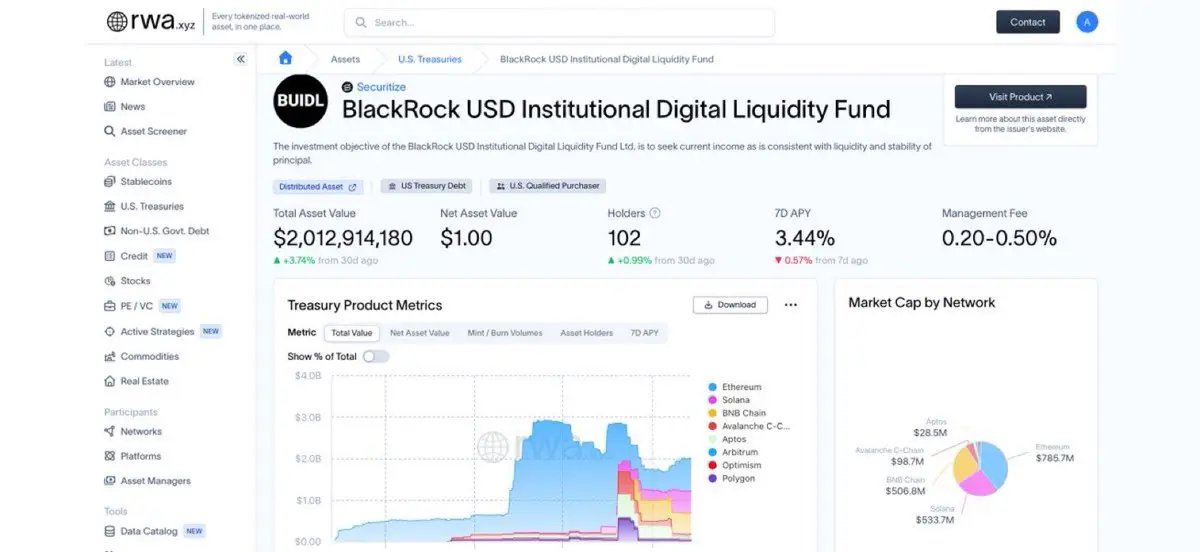The height and width of the screenshot is (552, 1200).
Task: Click the $785.7M Ethereum pie label
Action: point(1054,458)
